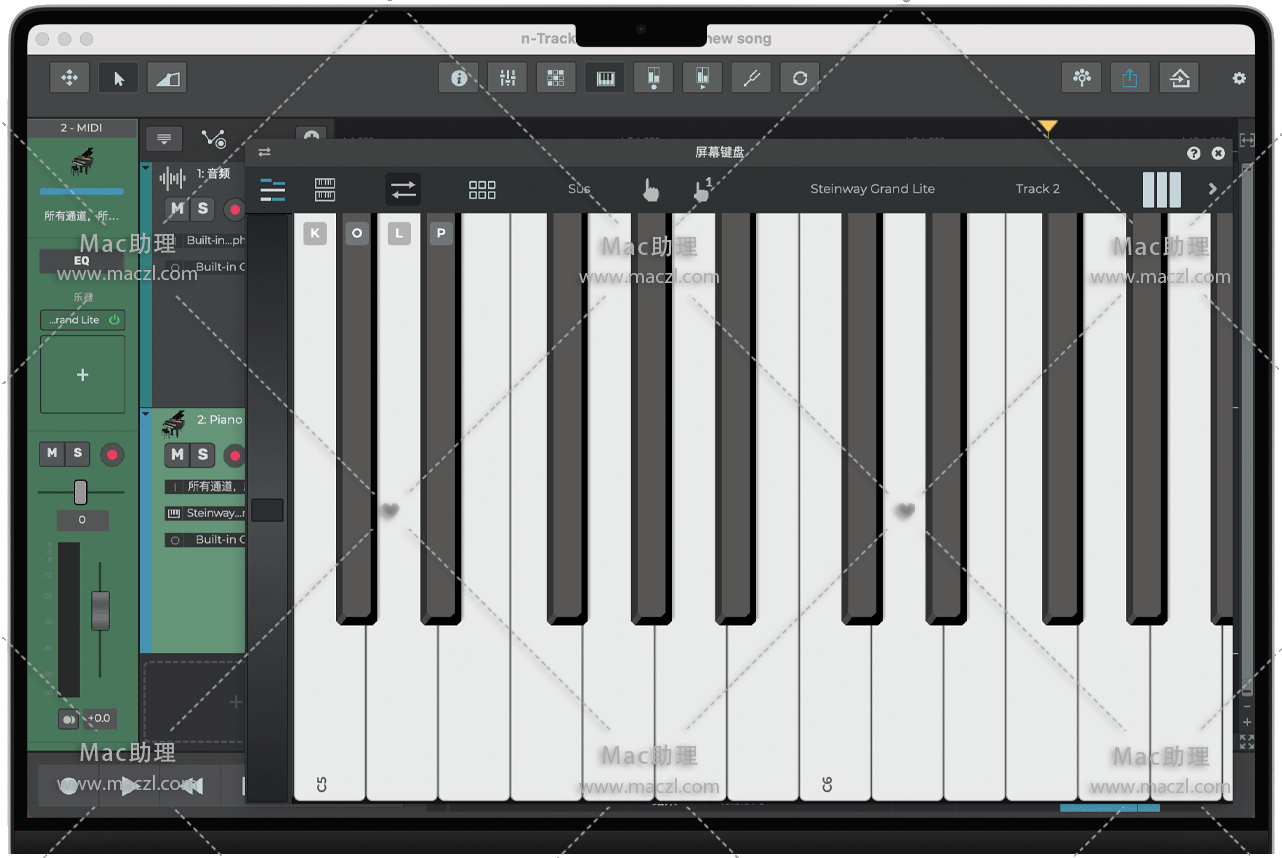Image resolution: width=1282 pixels, height=858 pixels.
Task: Open help in the on-screen keyboard panel
Action: point(1193,153)
